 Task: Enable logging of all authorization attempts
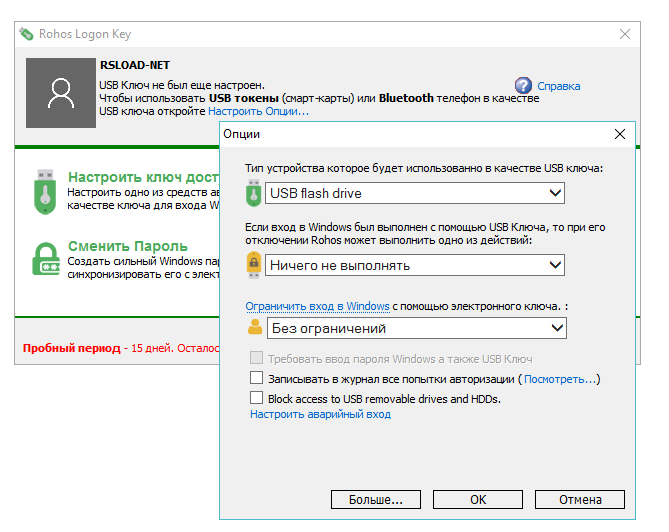pos(256,378)
